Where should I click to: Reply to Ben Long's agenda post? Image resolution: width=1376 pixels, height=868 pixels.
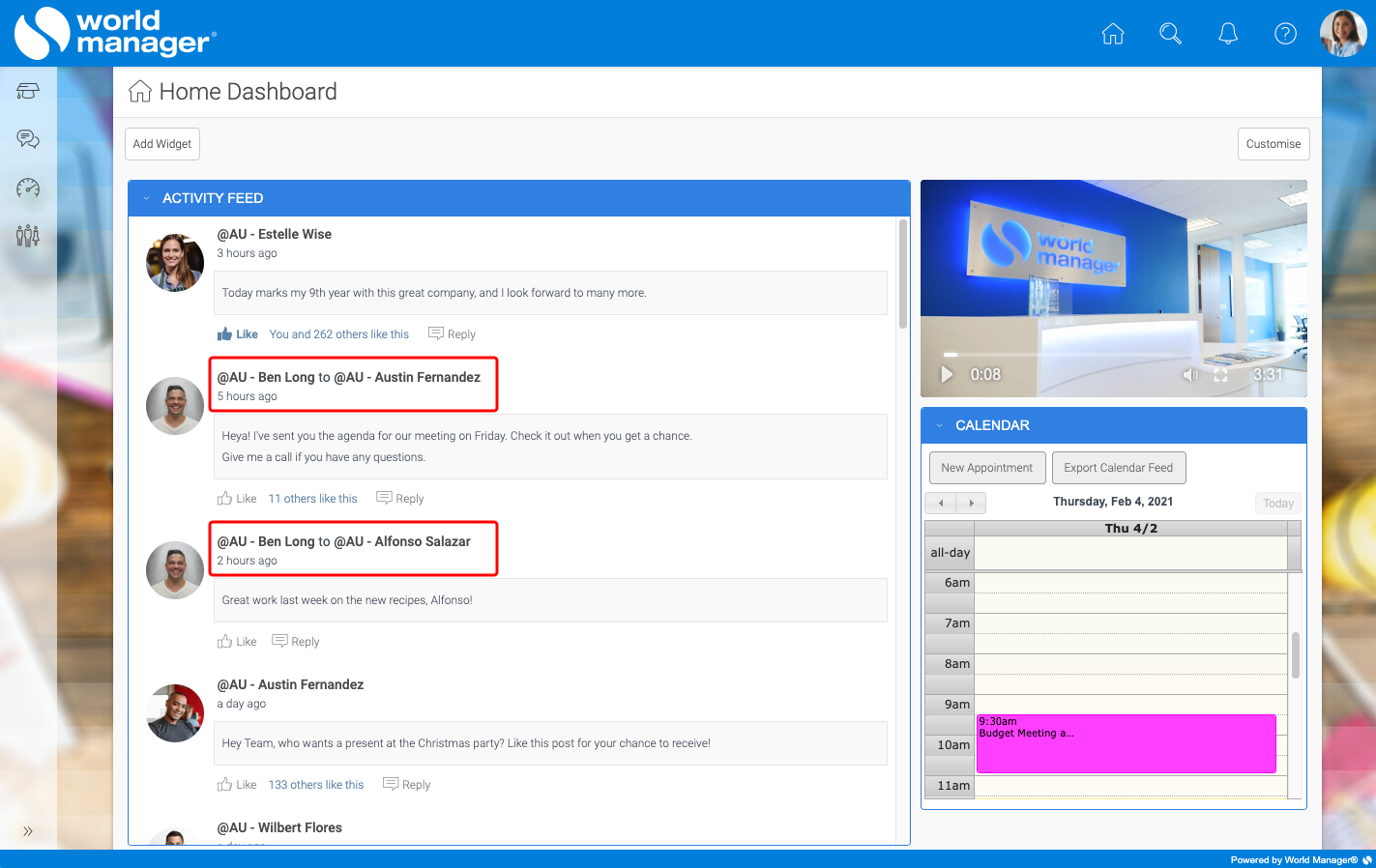(x=400, y=499)
